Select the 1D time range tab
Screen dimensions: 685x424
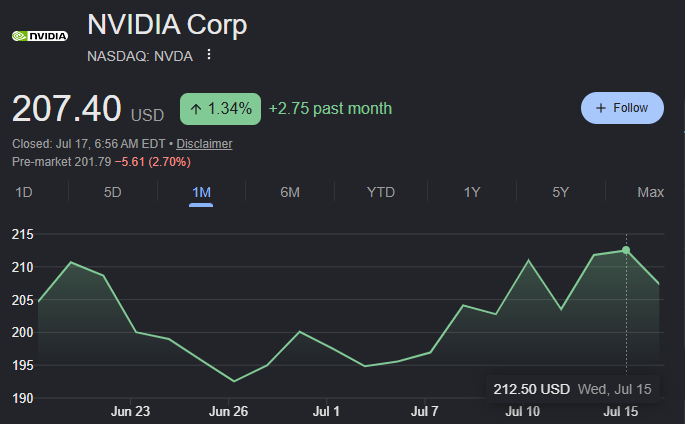(x=24, y=192)
